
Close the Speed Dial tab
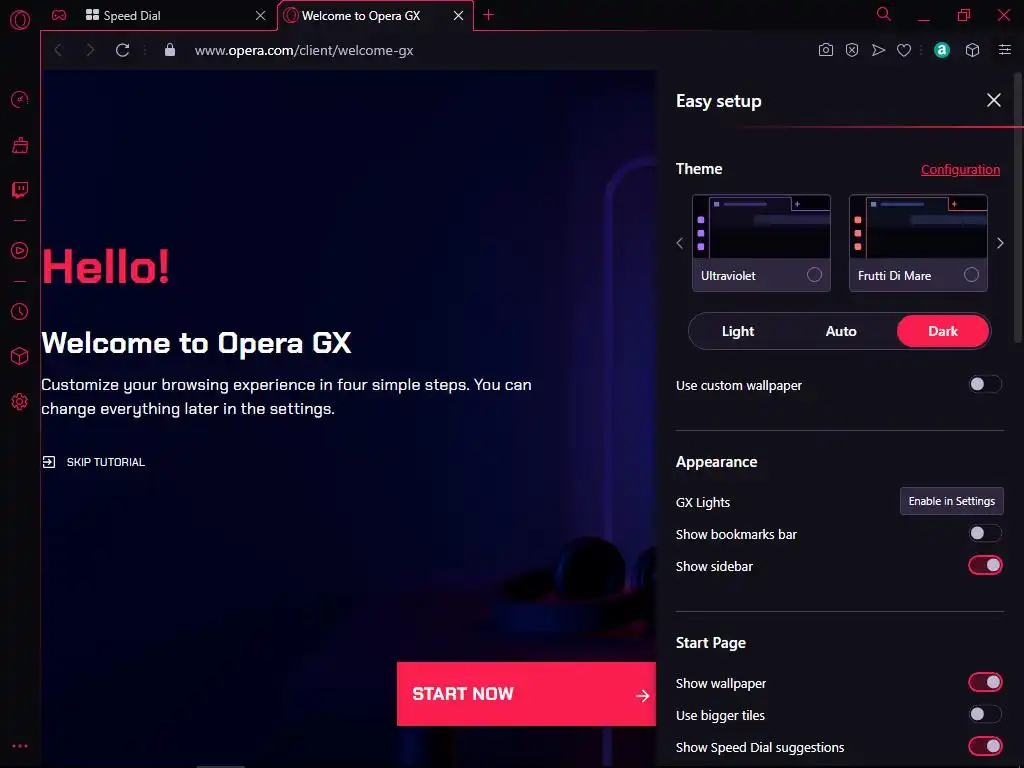261,16
